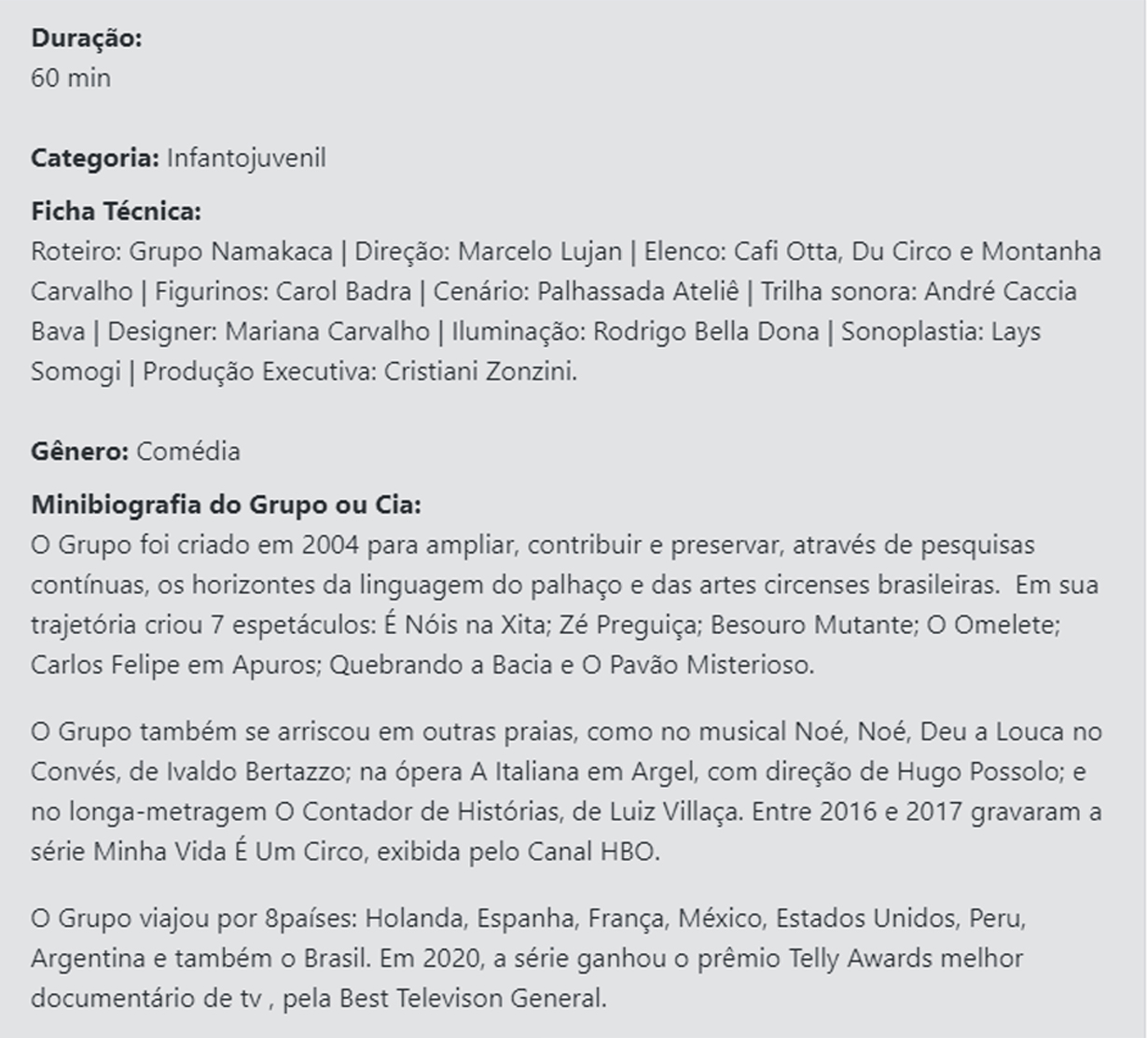Click the "Gênero:" label
The height and width of the screenshot is (1038, 1148).
(79, 451)
